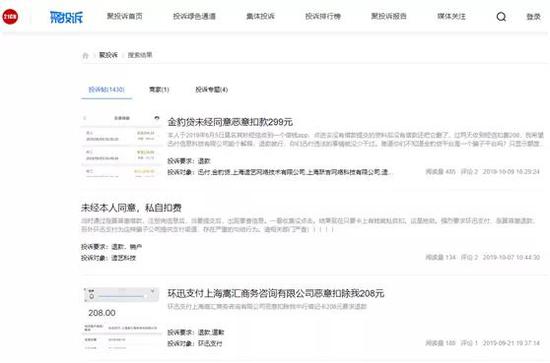
Task: Click the home icon in the breadcrumb
Action: click(85, 55)
